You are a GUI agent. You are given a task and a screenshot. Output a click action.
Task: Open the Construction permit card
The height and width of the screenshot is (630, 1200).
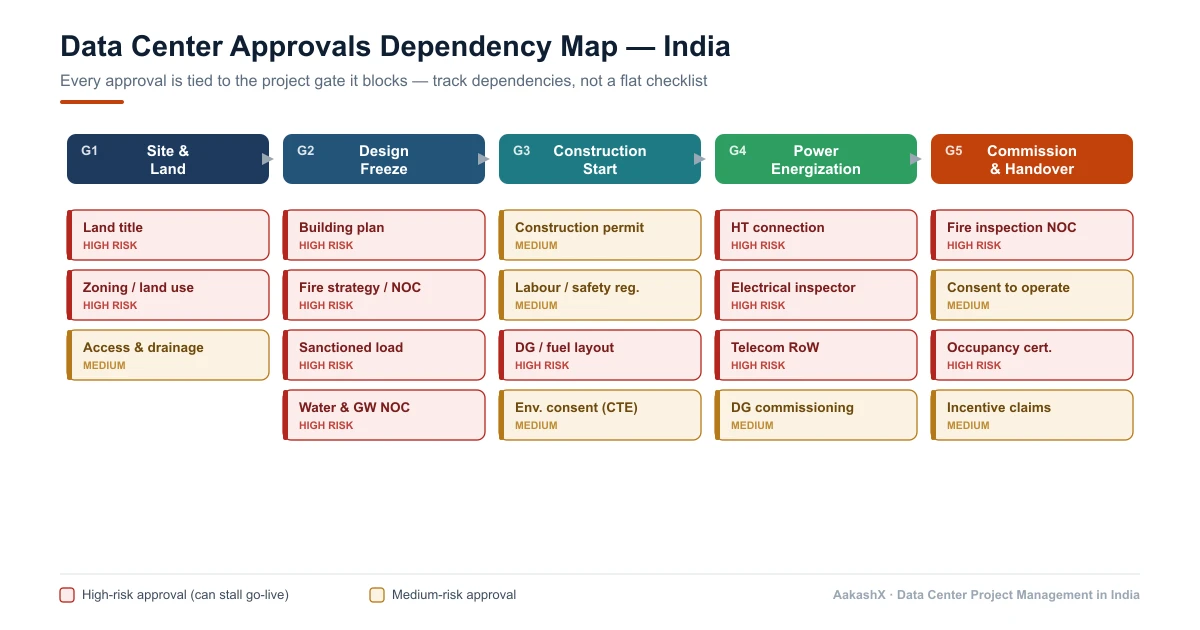(600, 235)
